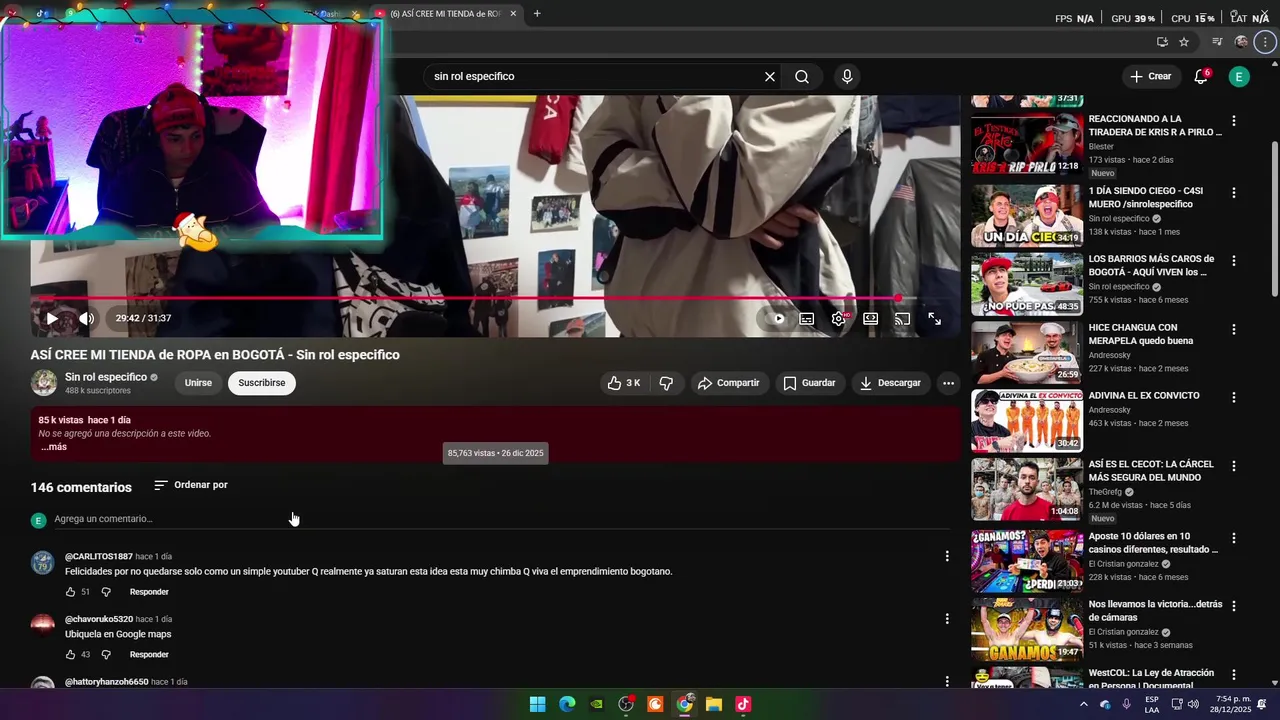Click the Unirse button
The width and height of the screenshot is (1280, 720).
pos(198,383)
